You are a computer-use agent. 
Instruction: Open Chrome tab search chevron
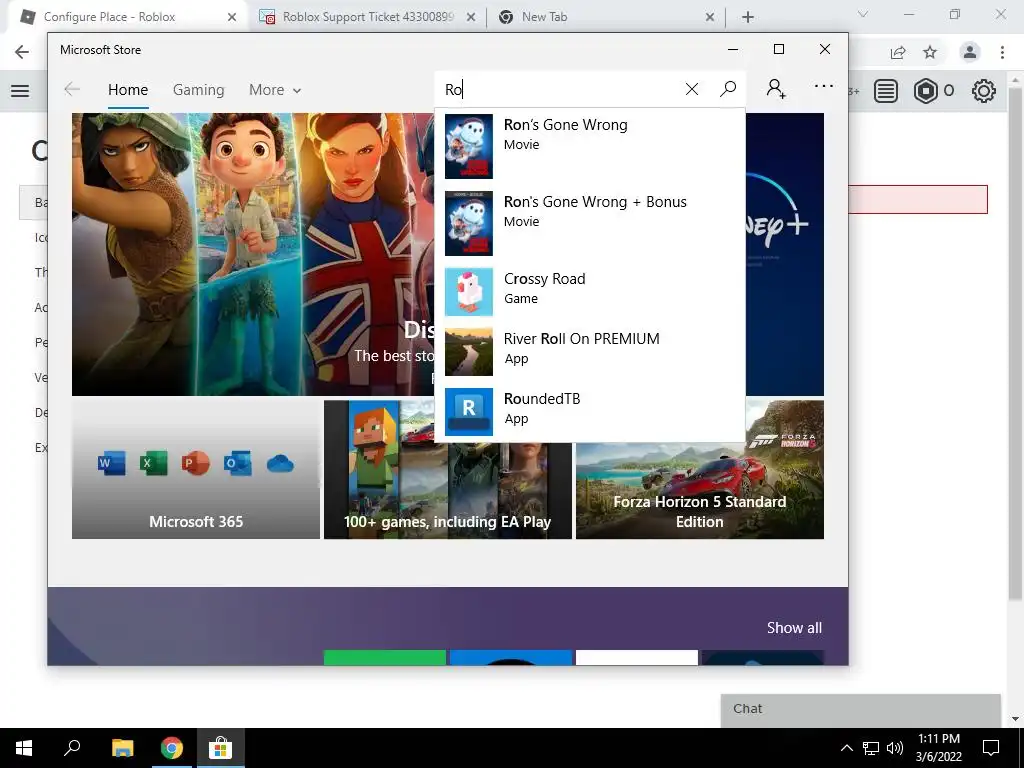[x=863, y=14]
